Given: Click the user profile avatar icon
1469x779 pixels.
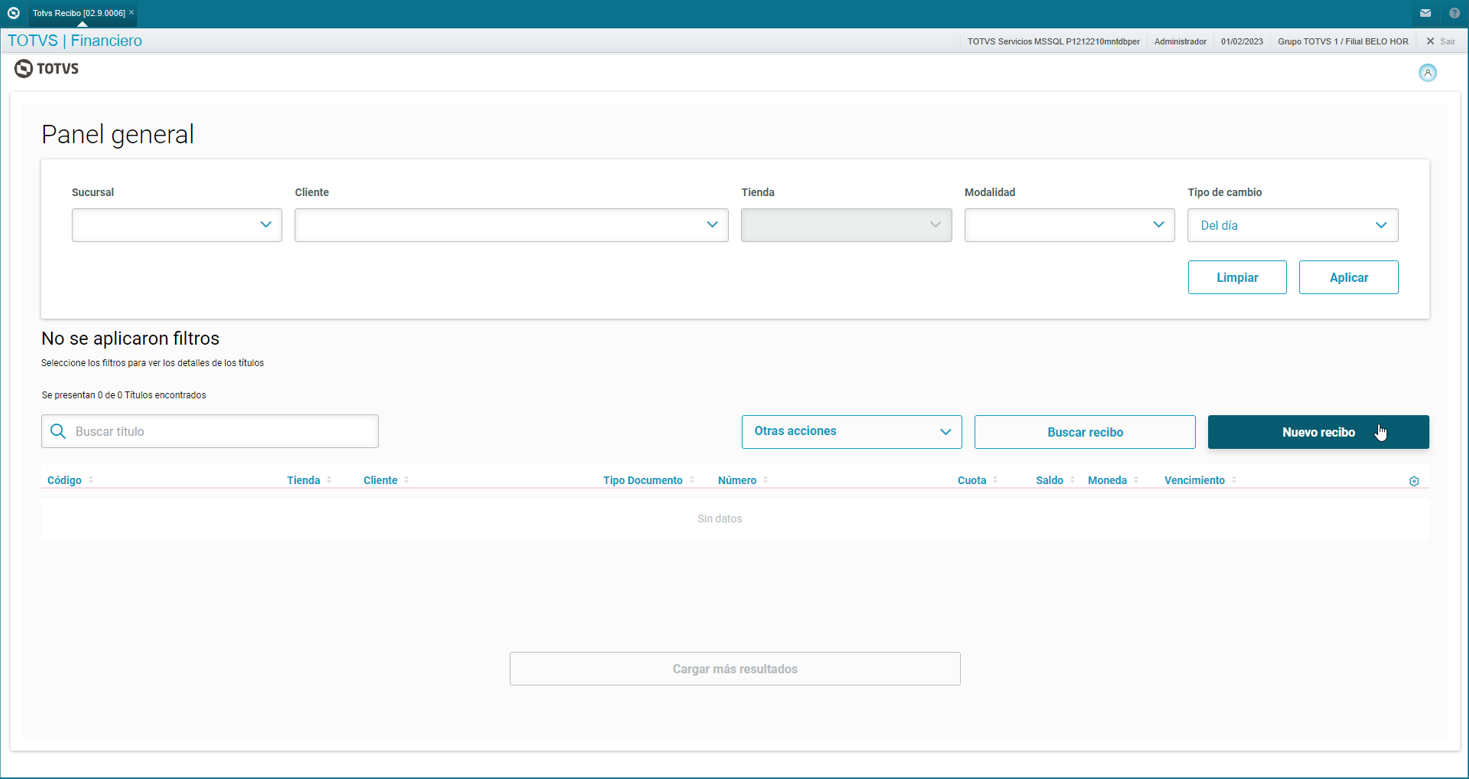Looking at the screenshot, I should 1427,73.
